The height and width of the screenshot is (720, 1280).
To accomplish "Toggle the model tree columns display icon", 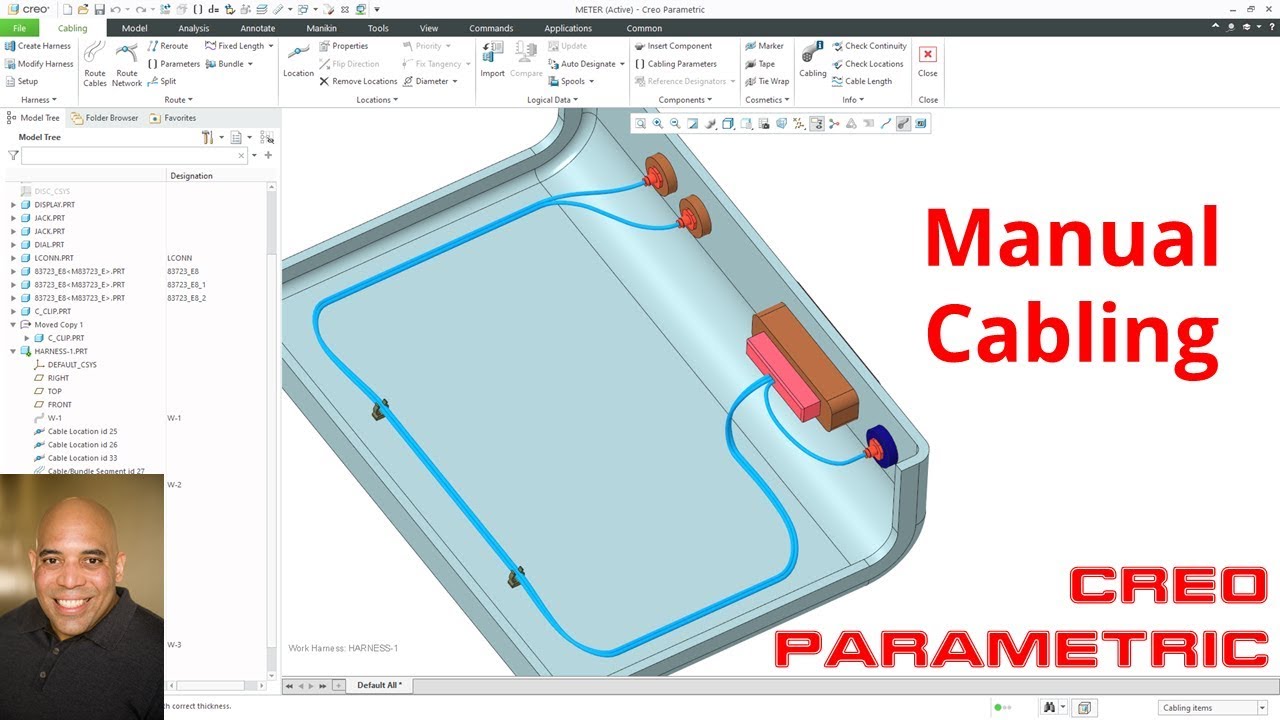I will coord(267,137).
